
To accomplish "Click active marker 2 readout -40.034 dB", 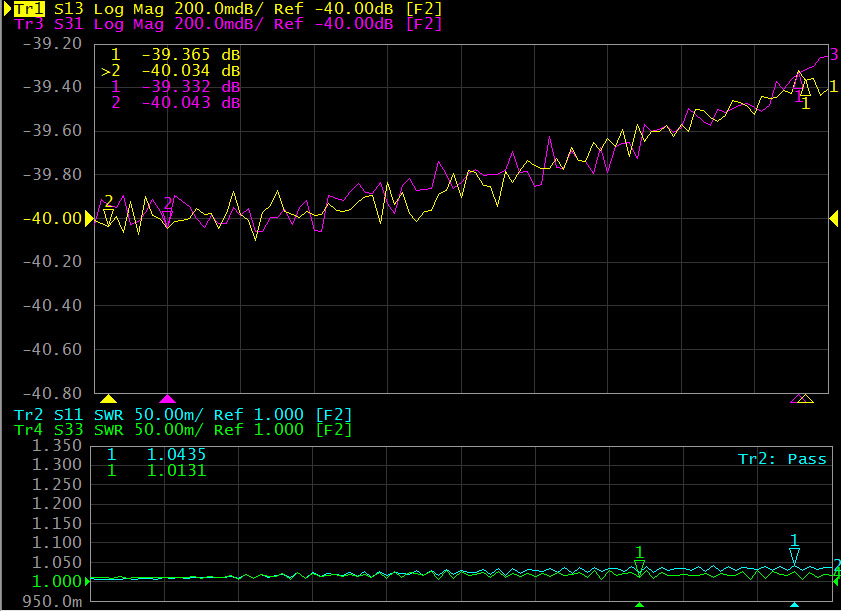I will [171, 71].
